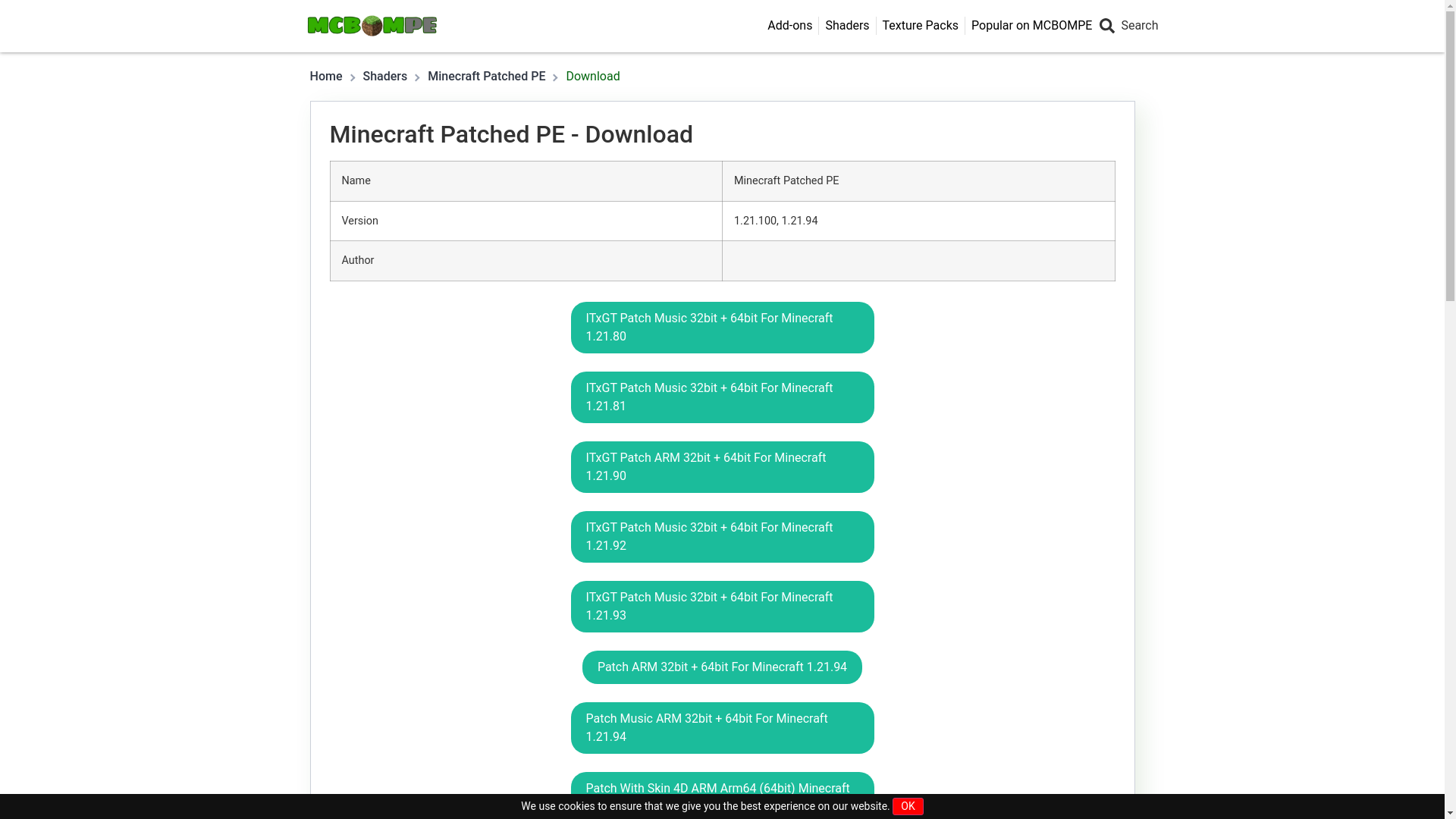The height and width of the screenshot is (819, 1456).
Task: Click the Author label cell
Action: (x=526, y=261)
